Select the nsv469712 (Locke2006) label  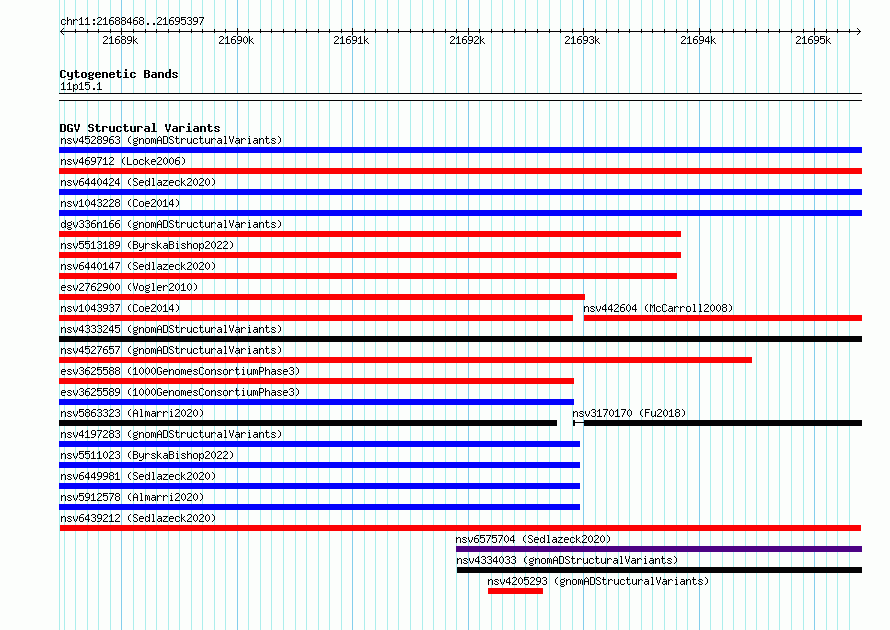123,161
